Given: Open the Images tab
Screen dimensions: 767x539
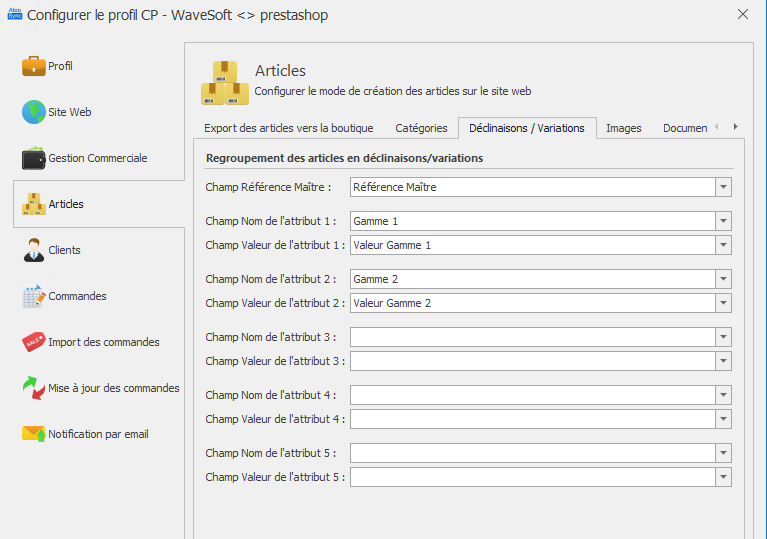Looking at the screenshot, I should [624, 128].
